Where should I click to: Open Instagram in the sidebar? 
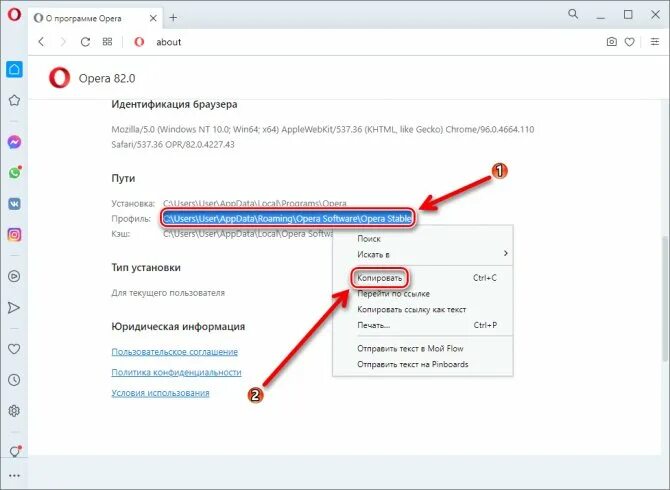coord(14,235)
